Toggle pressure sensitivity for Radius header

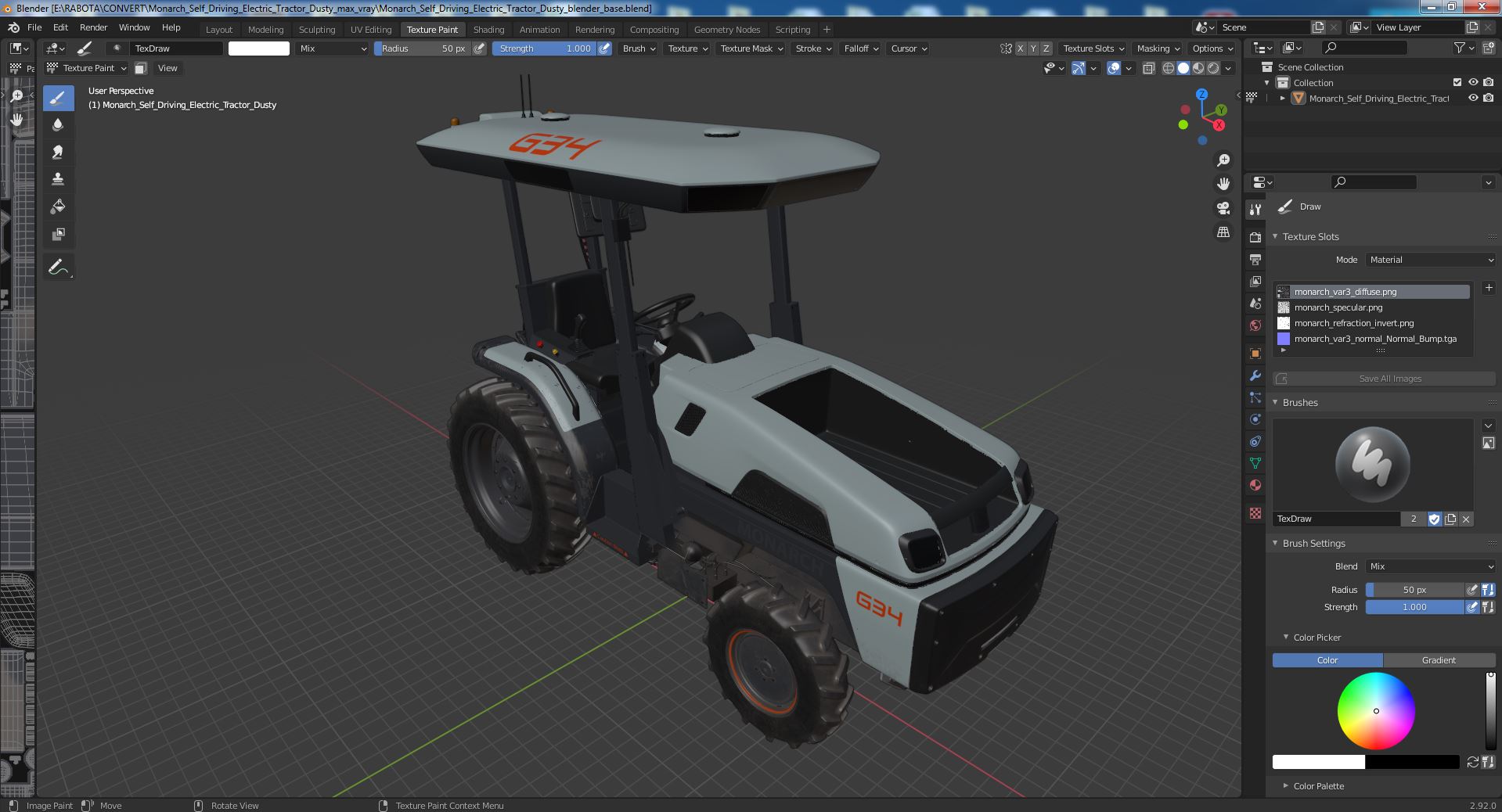pos(479,49)
